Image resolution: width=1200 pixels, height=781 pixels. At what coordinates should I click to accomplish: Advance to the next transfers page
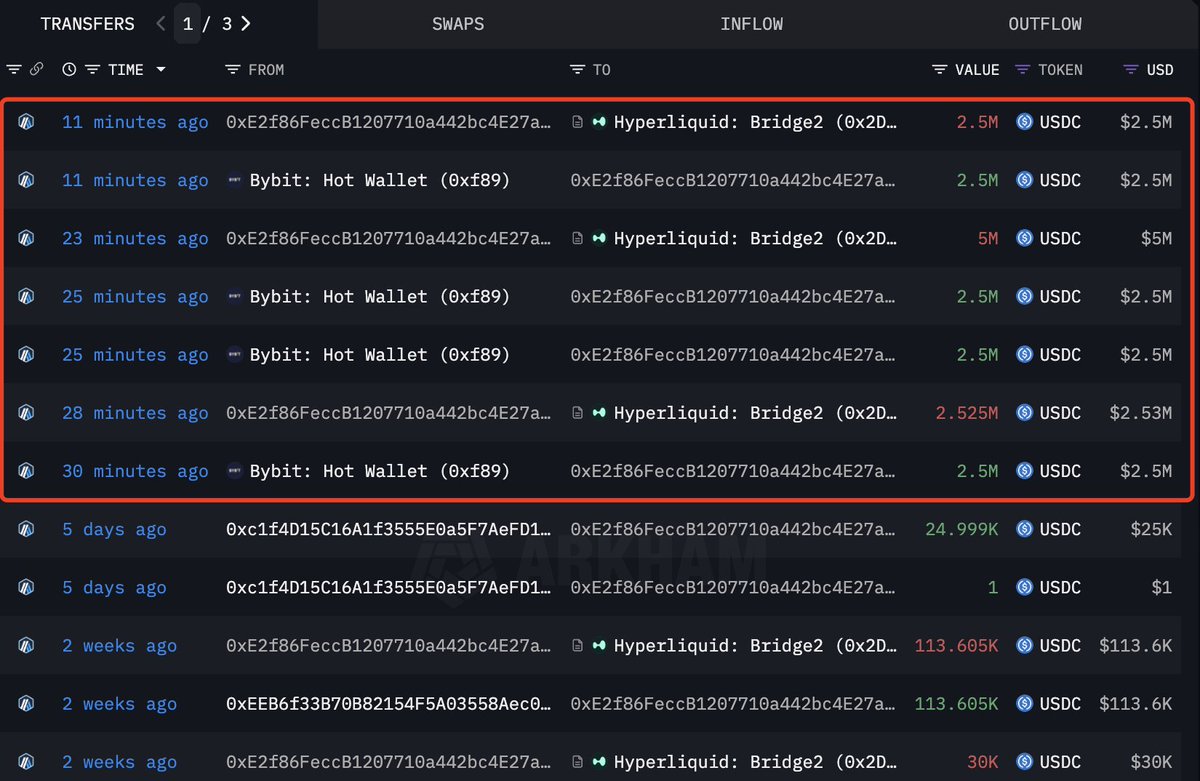pos(246,23)
